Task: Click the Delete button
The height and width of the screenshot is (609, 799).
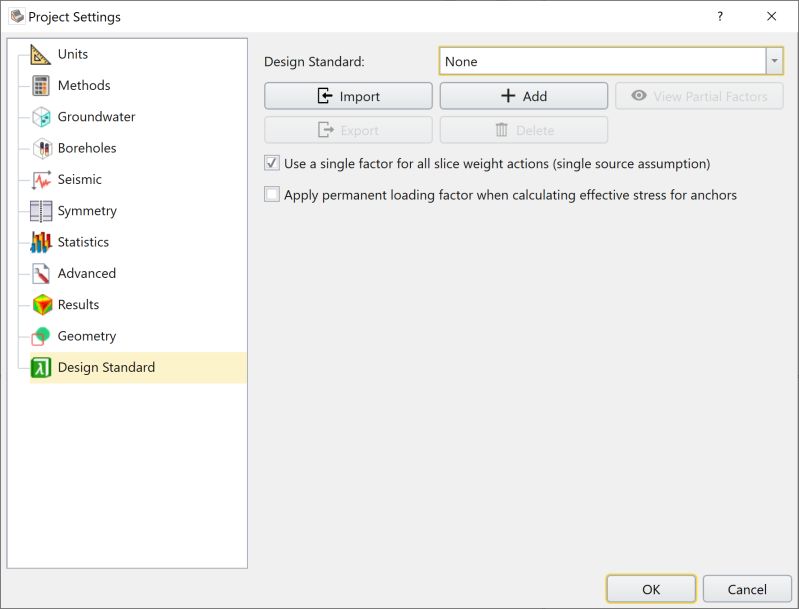Action: (x=524, y=130)
